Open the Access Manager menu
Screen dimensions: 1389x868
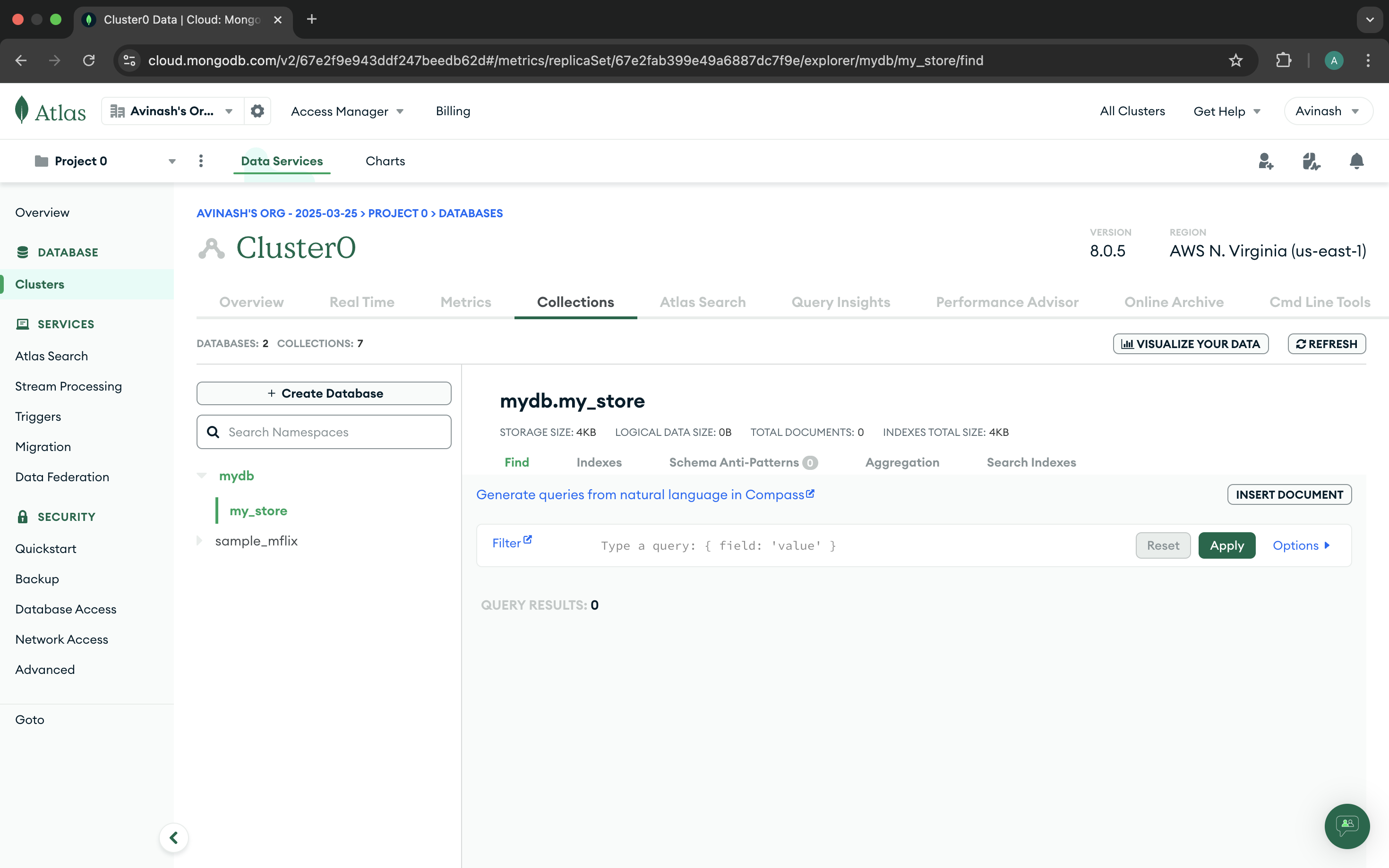pyautogui.click(x=347, y=111)
